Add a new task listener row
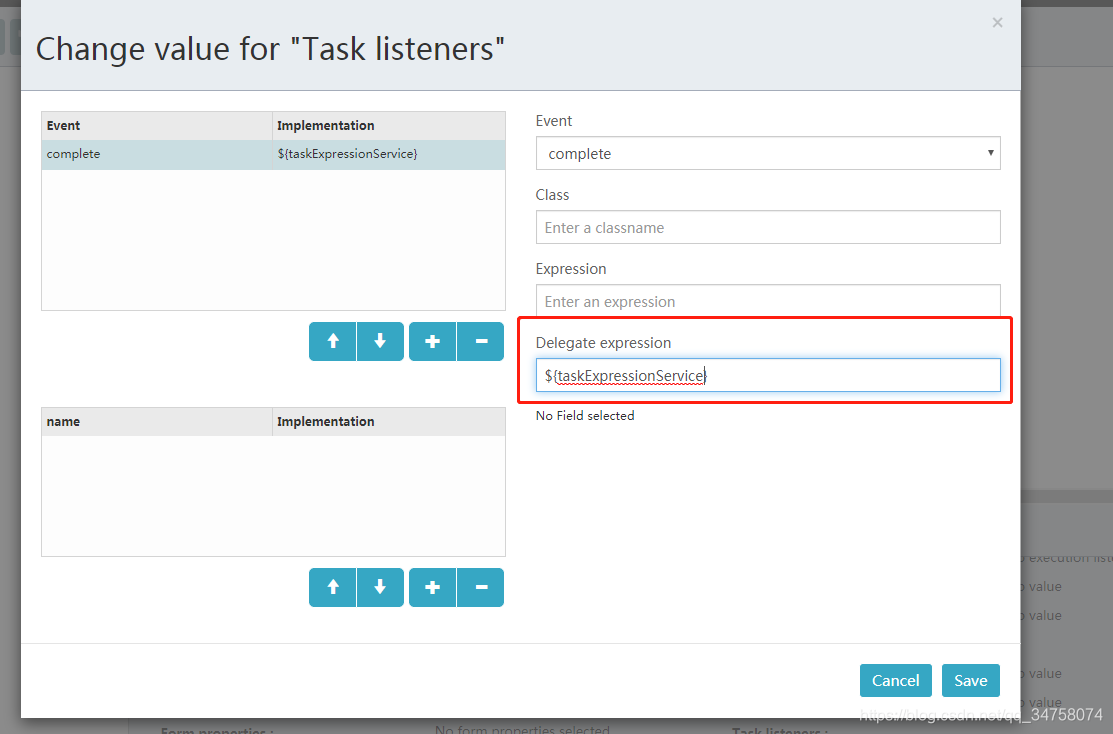Screen dimensions: 1113x734 point(432,341)
